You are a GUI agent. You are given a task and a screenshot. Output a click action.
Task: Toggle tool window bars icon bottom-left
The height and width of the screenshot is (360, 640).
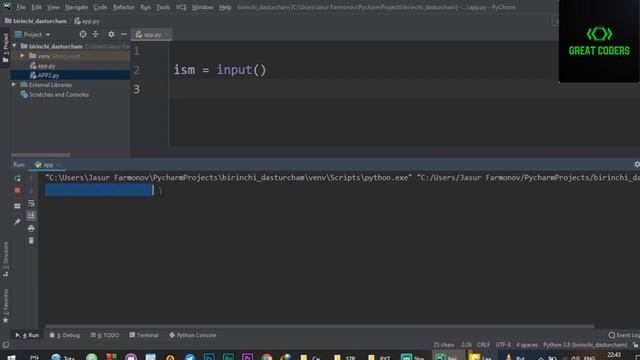pyautogui.click(x=5, y=345)
